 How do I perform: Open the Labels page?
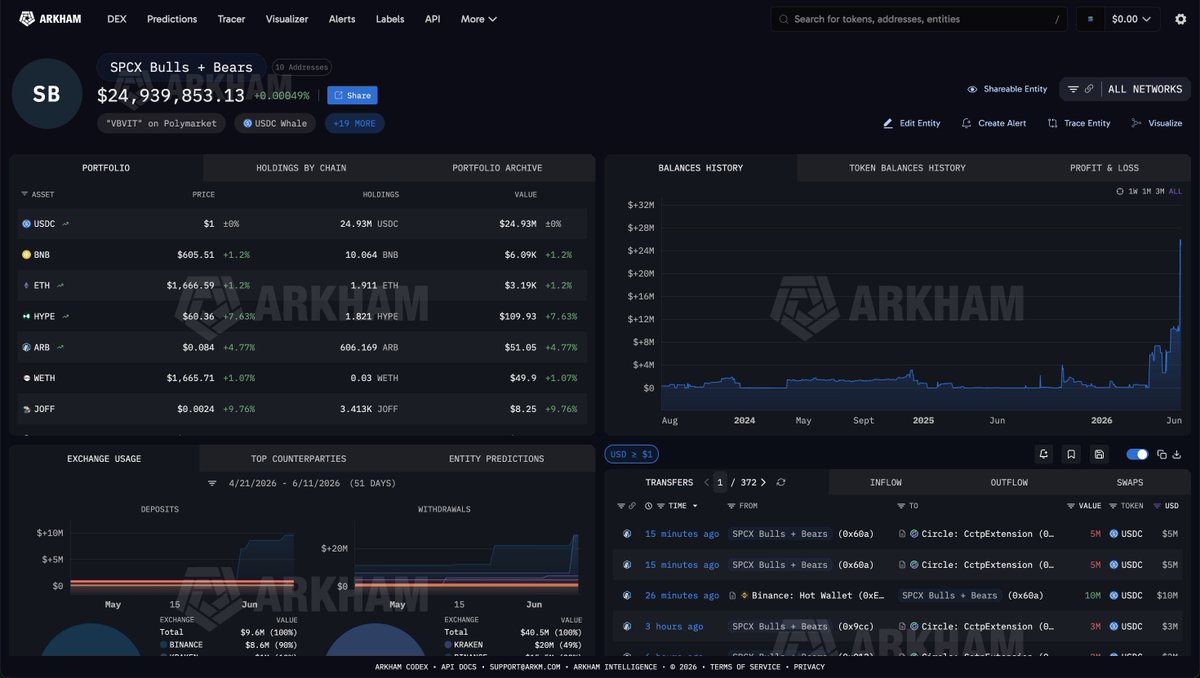click(x=390, y=19)
